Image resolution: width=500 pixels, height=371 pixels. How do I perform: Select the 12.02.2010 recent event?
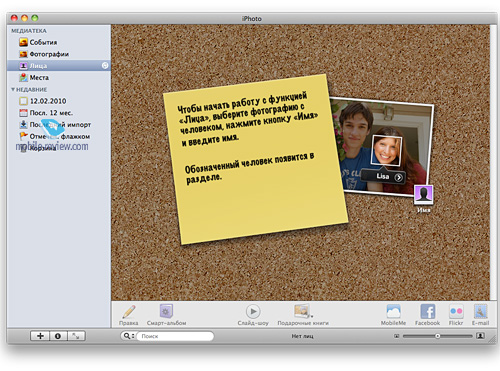click(x=43, y=101)
